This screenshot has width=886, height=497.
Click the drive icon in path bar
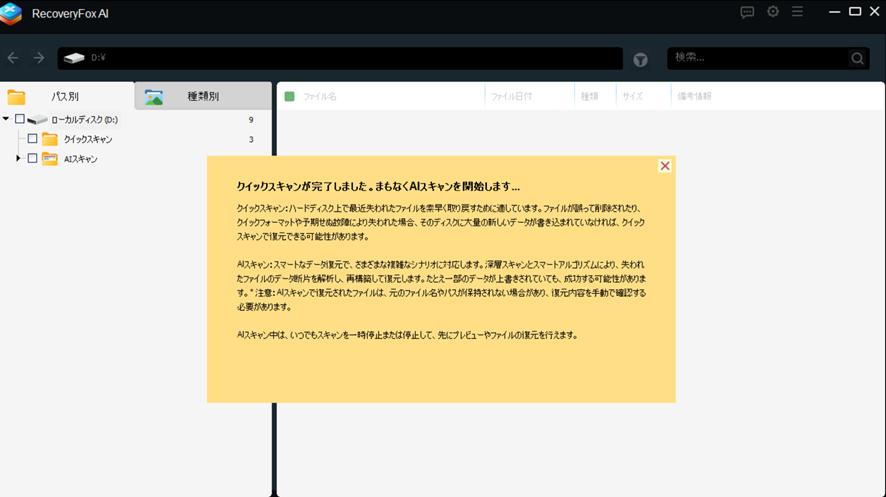click(74, 58)
